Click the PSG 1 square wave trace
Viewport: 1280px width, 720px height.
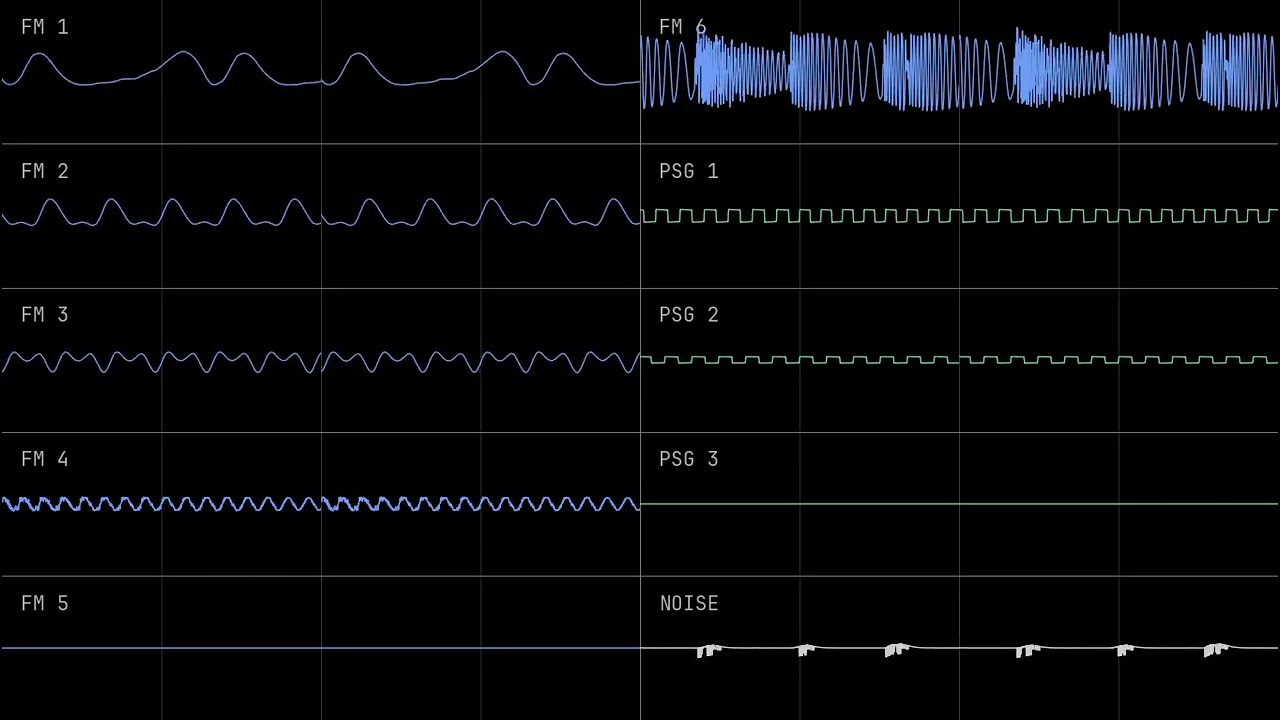tap(959, 216)
